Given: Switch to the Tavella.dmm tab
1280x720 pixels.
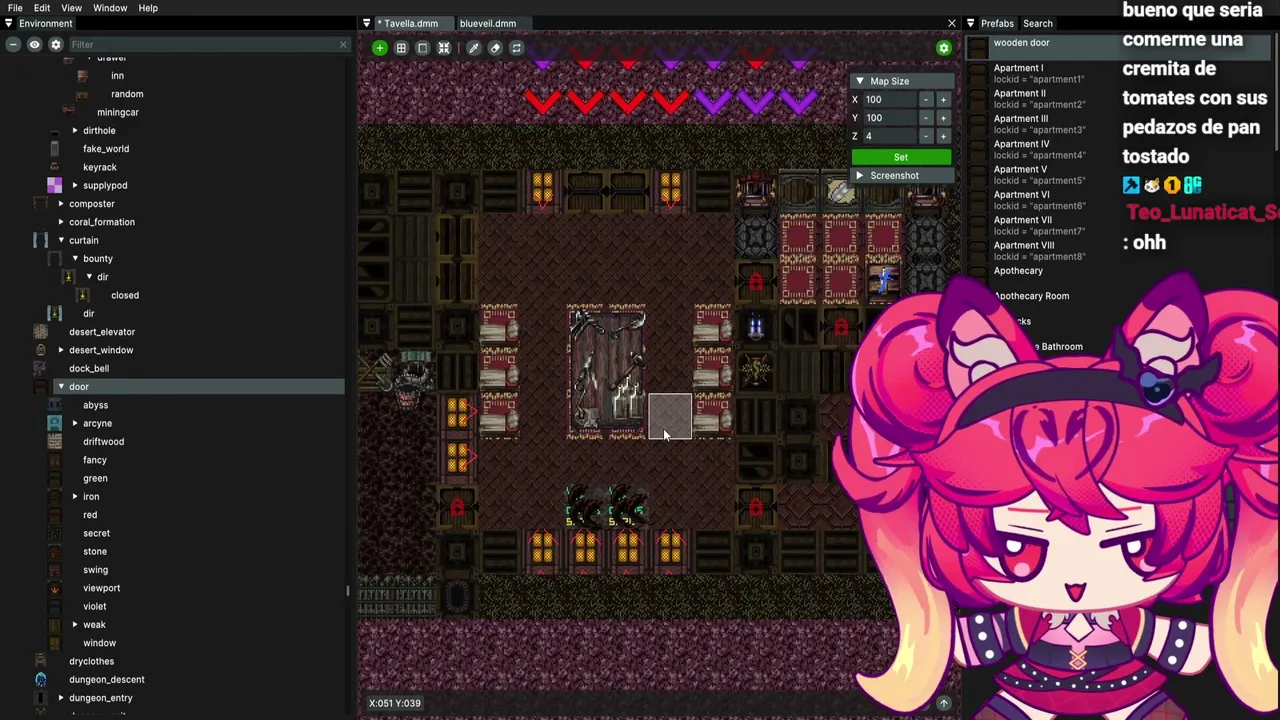Looking at the screenshot, I should click(410, 23).
